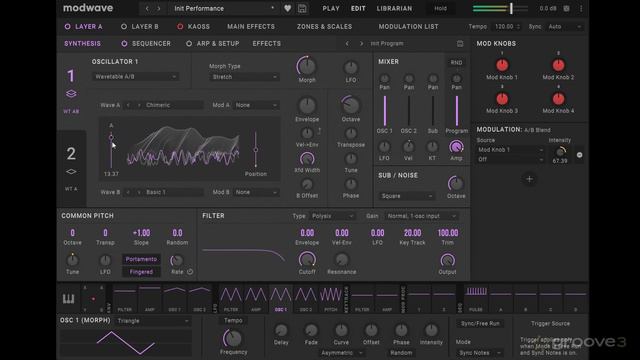Image resolution: width=640 pixels, height=360 pixels.
Task: Click the wavetable Position slider
Action: (x=256, y=150)
